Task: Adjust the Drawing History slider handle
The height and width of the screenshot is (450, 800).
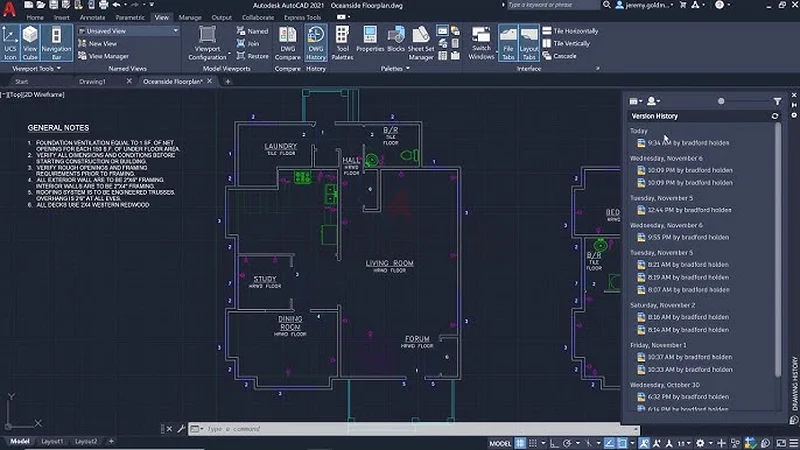Action: click(721, 101)
